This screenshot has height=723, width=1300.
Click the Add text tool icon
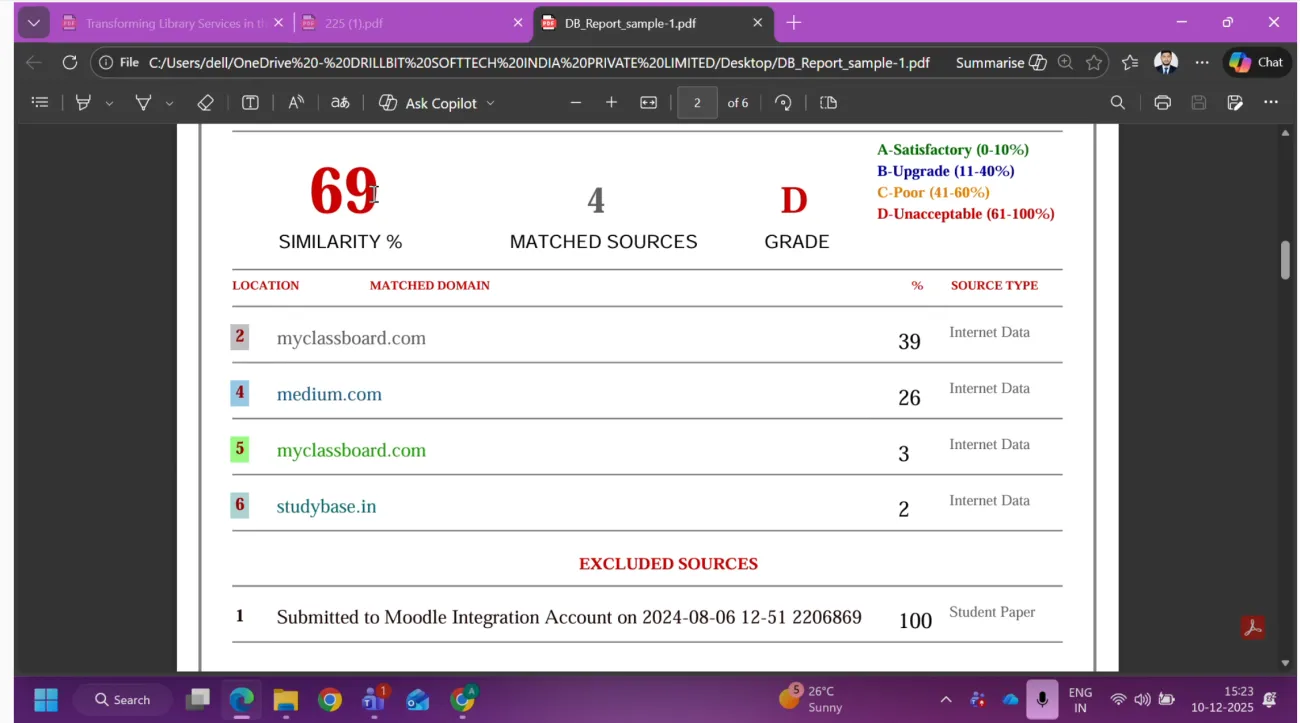(x=250, y=103)
